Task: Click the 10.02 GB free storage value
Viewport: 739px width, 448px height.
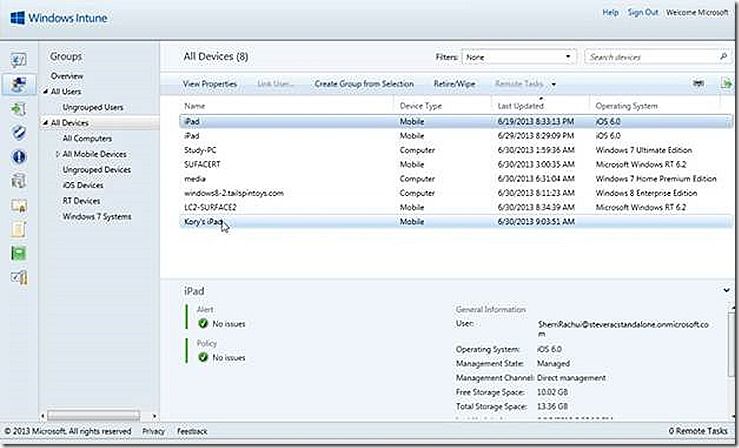Action: (x=552, y=392)
